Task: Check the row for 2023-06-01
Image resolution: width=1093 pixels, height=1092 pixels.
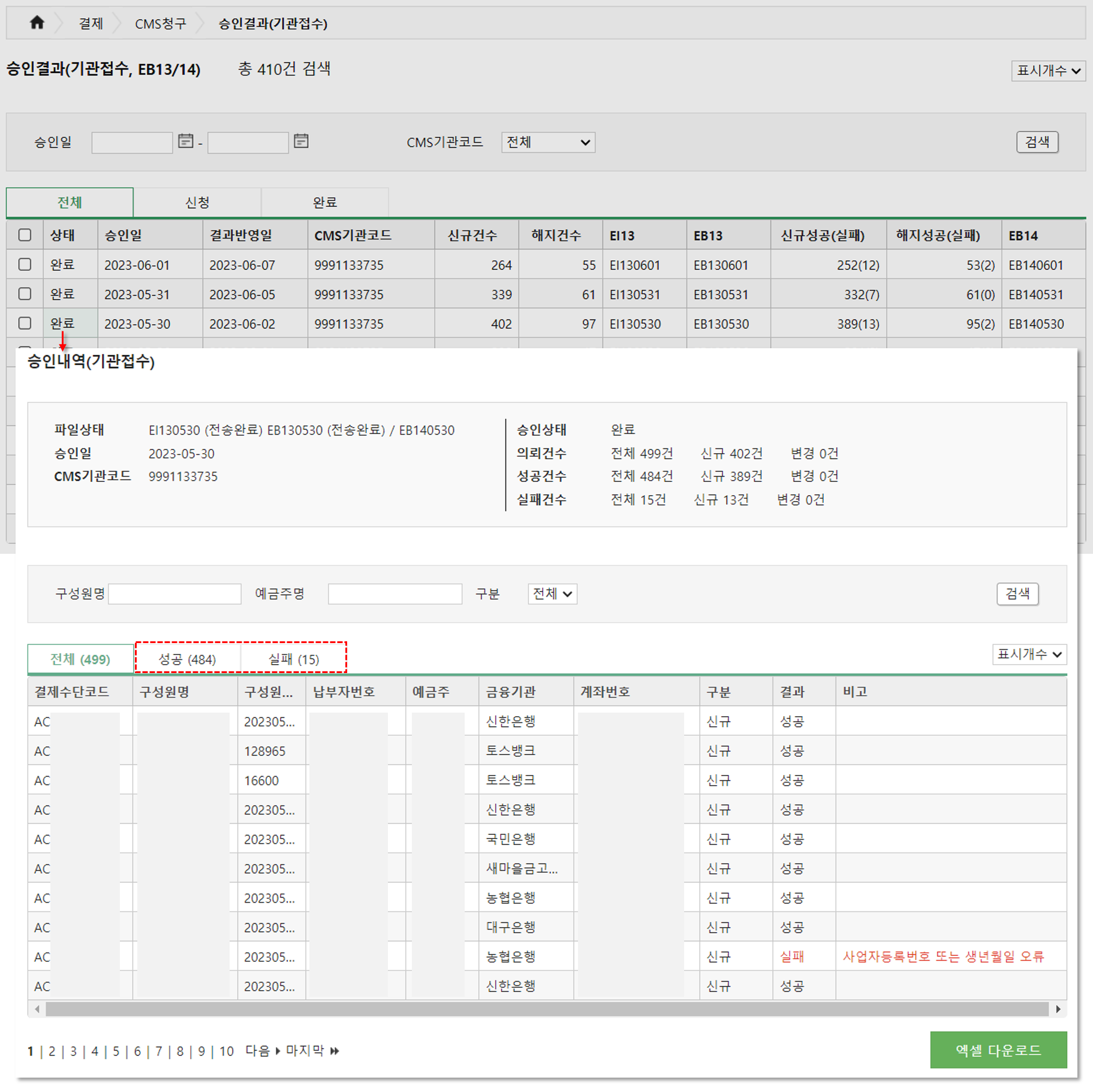Action: coord(25,264)
